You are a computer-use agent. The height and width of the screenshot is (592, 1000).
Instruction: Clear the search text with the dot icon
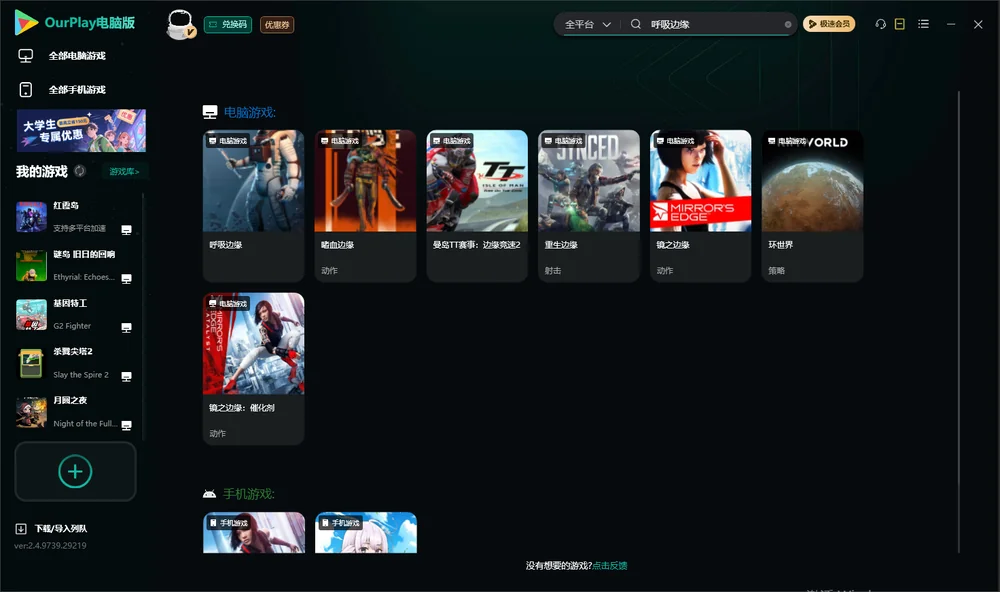788,24
